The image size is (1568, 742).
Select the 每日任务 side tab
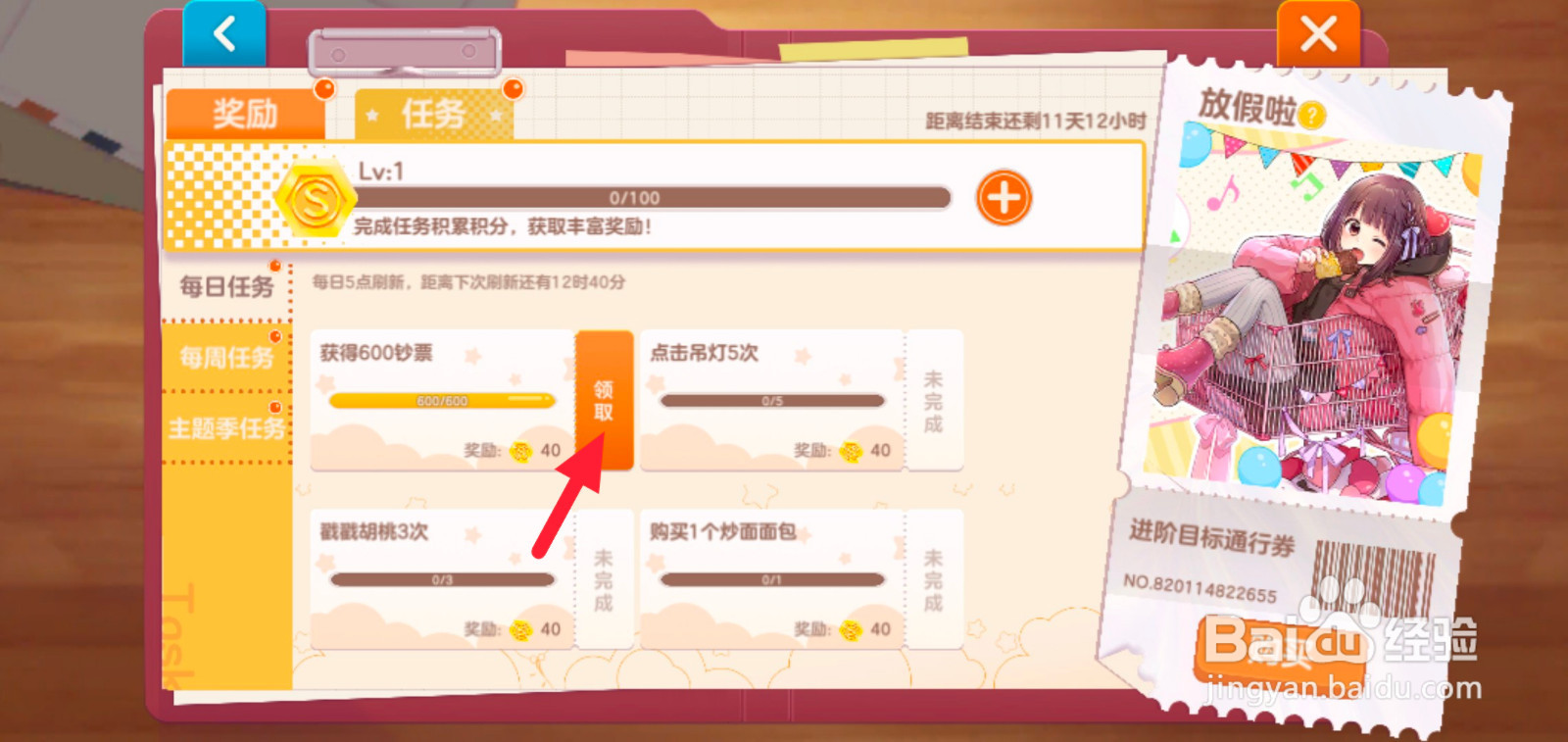pyautogui.click(x=226, y=286)
